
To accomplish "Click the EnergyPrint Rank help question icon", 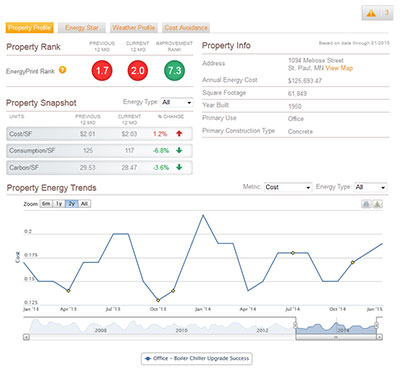I will coord(62,70).
